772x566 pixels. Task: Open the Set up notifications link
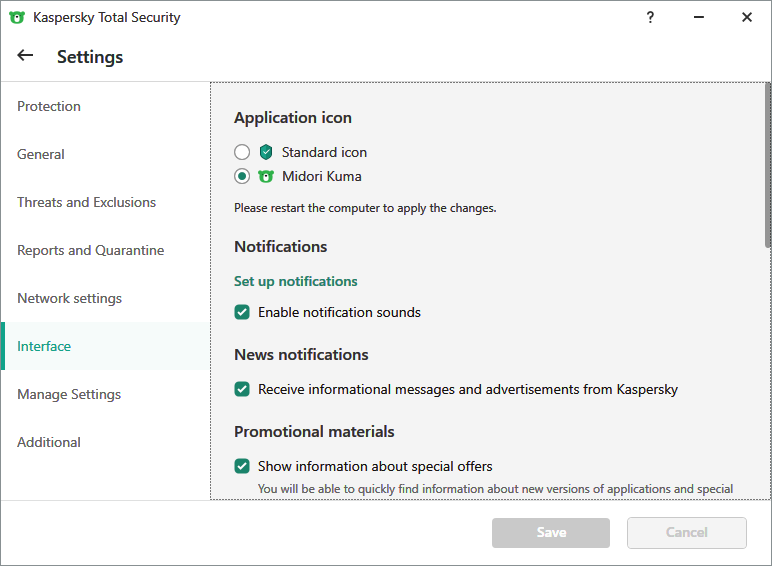[x=296, y=281]
